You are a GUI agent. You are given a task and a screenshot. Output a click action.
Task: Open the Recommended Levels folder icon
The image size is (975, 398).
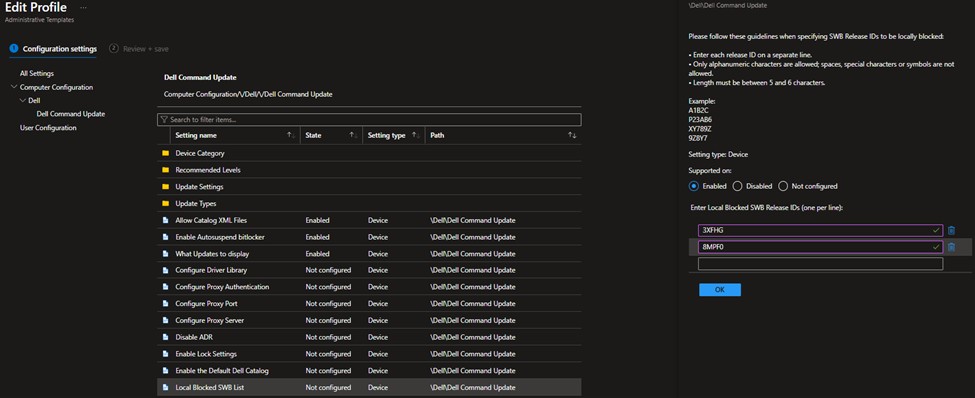165,170
